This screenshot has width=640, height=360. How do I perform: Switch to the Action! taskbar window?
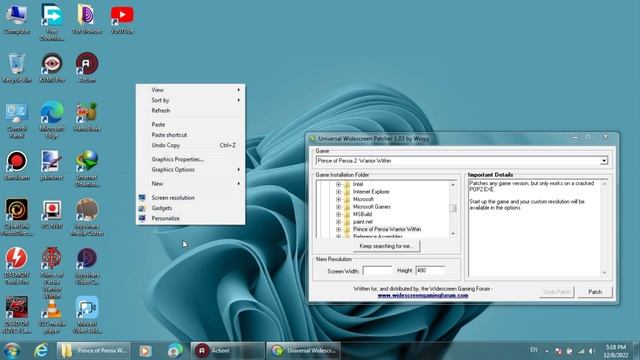click(227, 351)
